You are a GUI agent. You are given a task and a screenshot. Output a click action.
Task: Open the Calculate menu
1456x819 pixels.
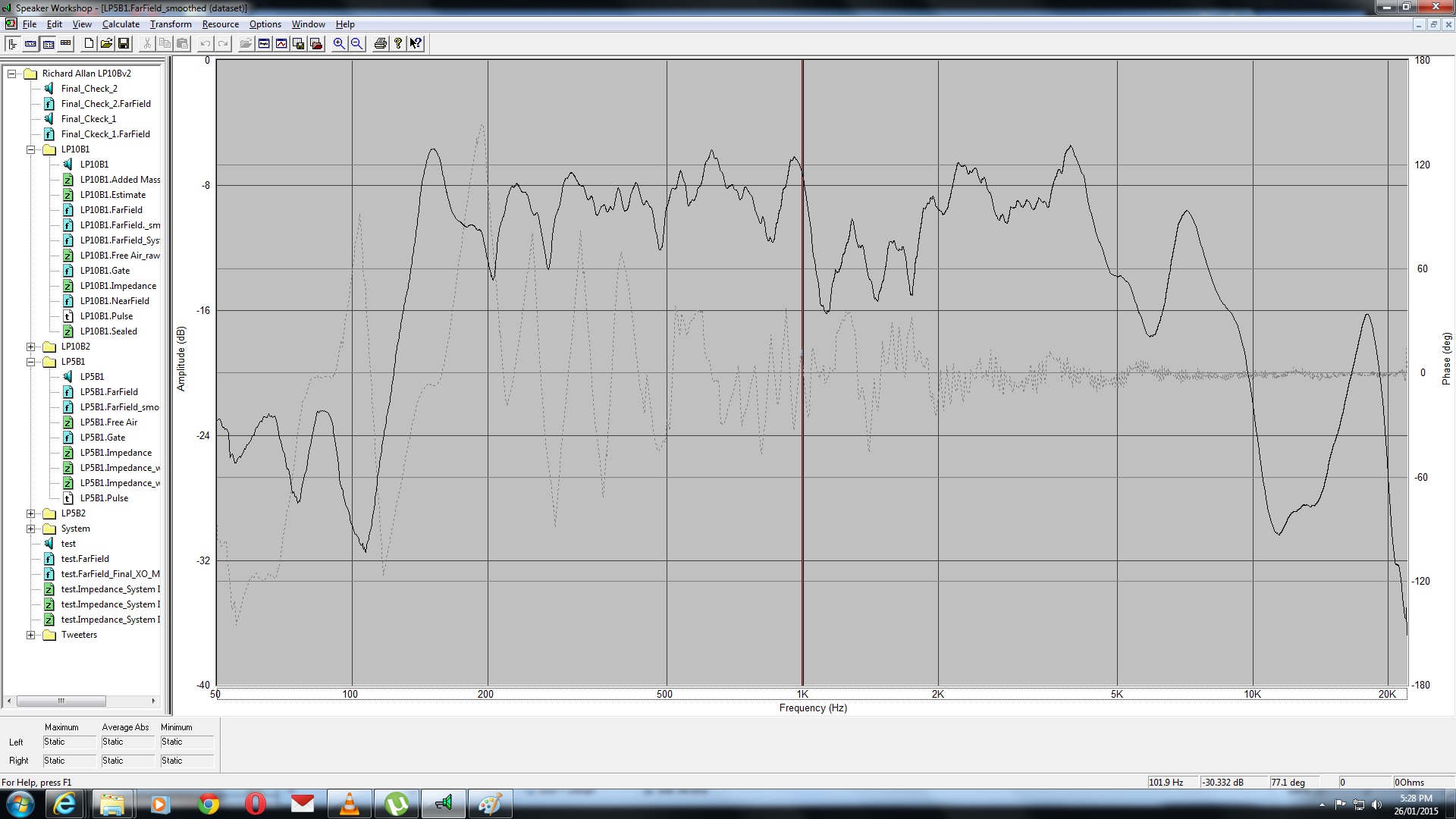[121, 24]
